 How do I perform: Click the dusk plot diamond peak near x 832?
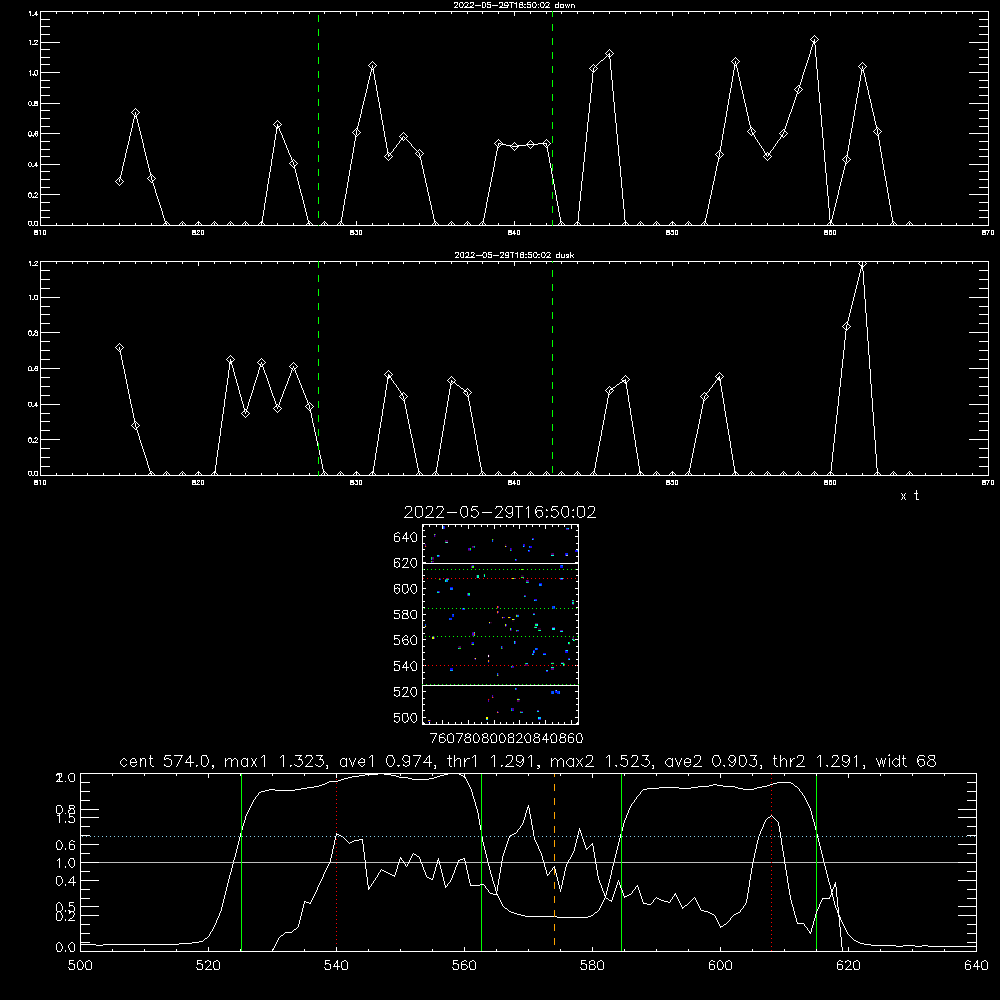tap(388, 375)
